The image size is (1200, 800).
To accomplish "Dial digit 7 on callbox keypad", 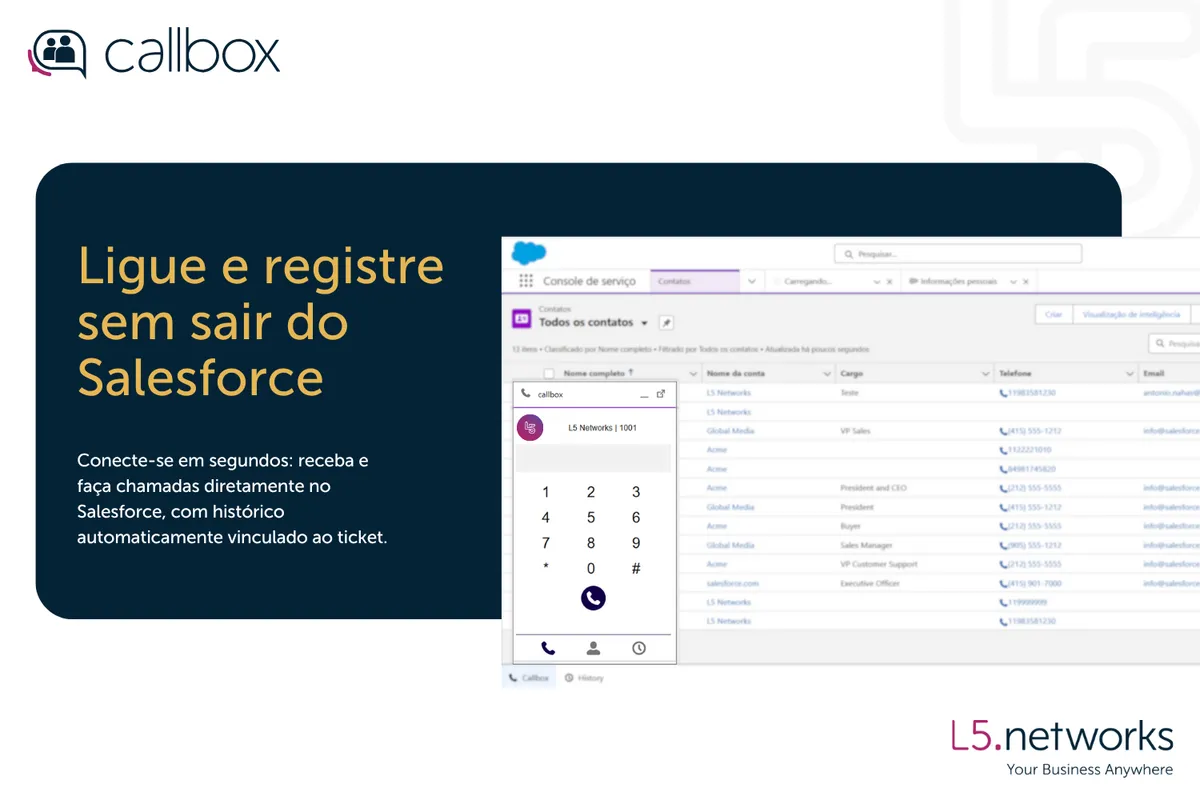I will click(546, 543).
